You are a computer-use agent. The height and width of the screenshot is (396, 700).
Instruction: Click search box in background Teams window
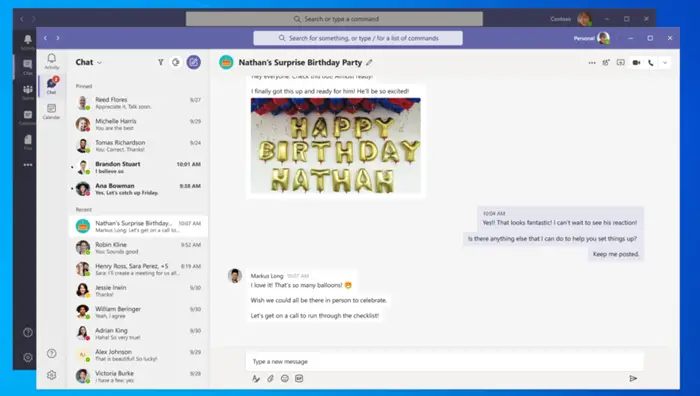[334, 19]
